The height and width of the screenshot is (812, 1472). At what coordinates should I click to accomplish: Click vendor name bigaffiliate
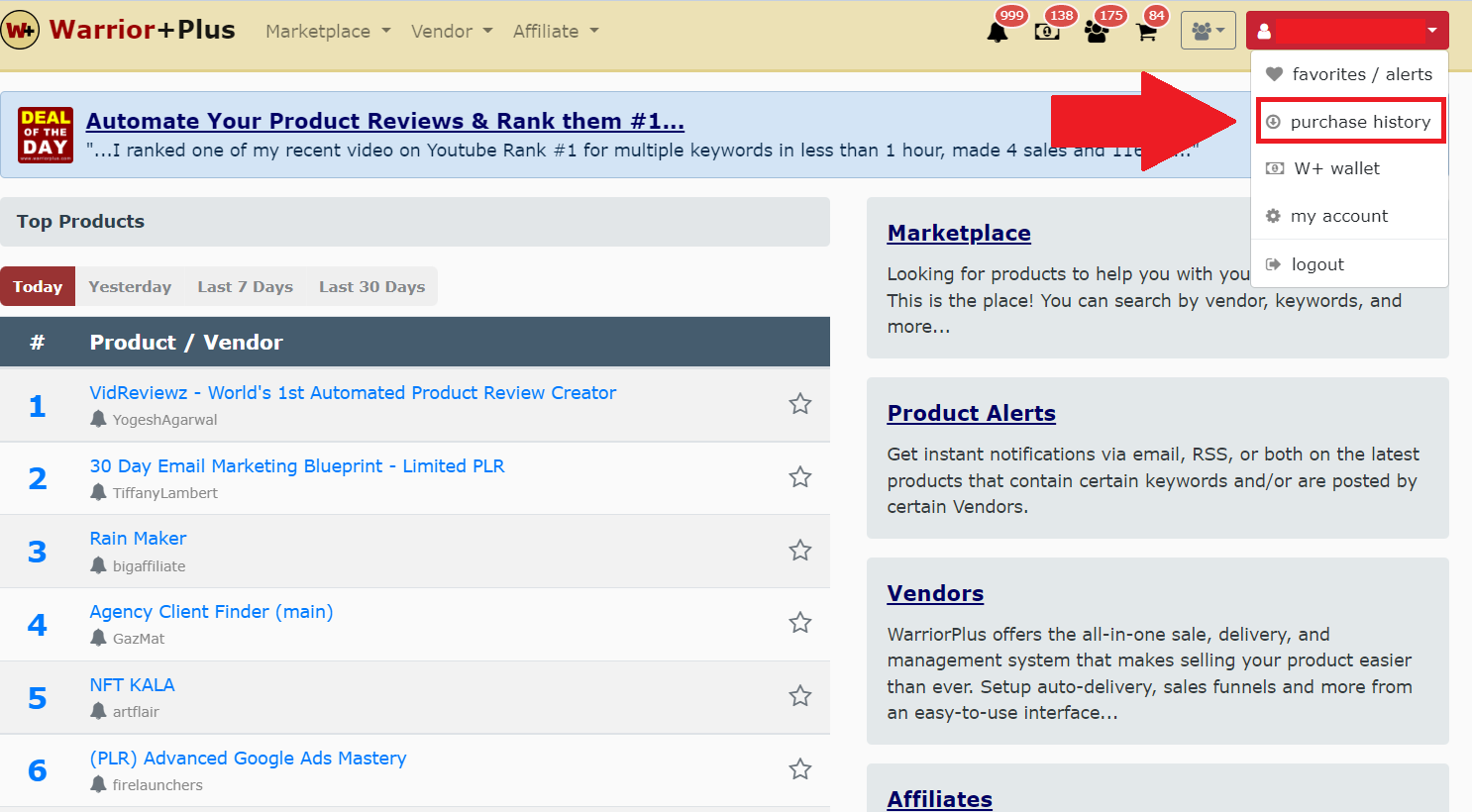149,566
